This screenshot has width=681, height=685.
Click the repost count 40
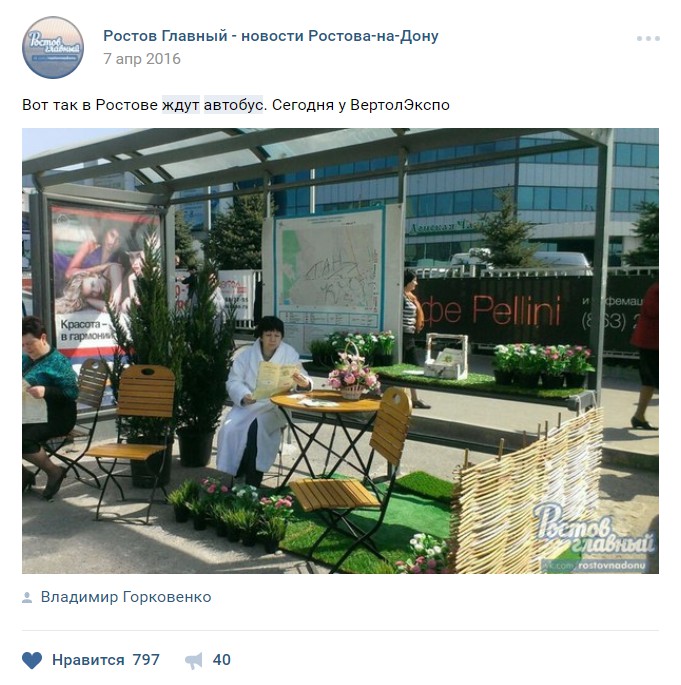tap(221, 660)
